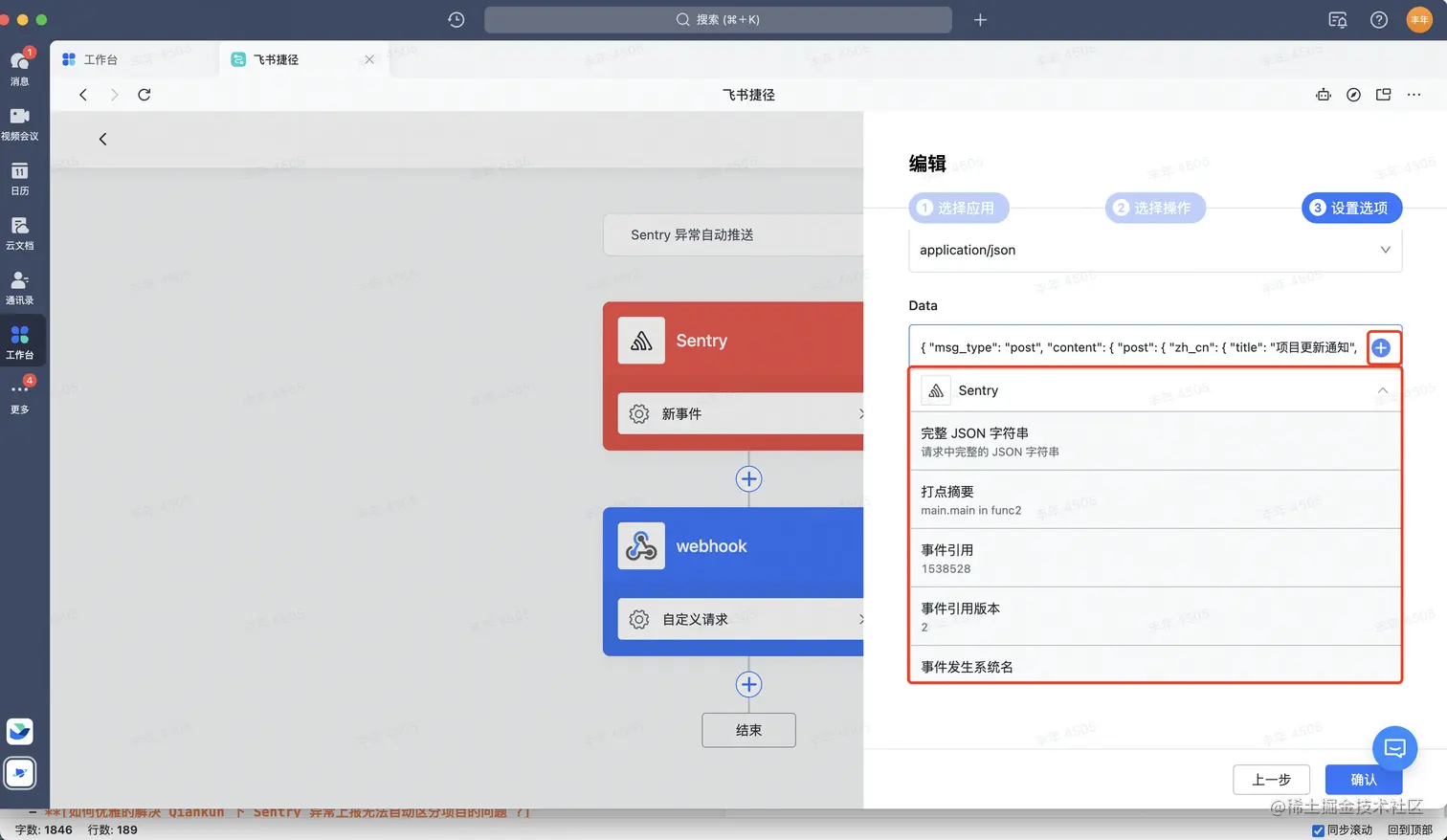Screen dimensions: 1447x840
Task: Go forward with the forward arrow
Action: (114, 95)
